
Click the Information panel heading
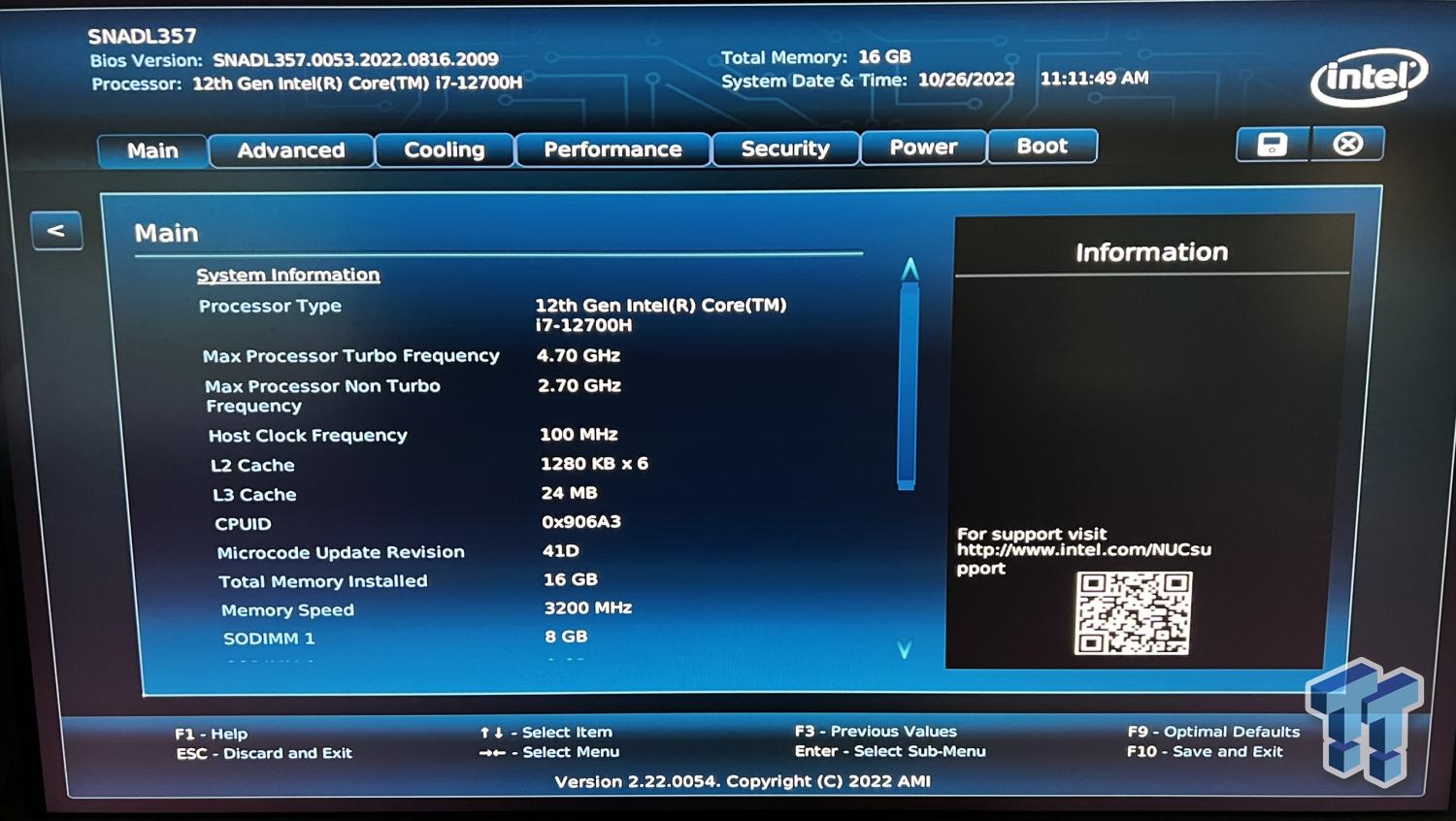(1151, 252)
